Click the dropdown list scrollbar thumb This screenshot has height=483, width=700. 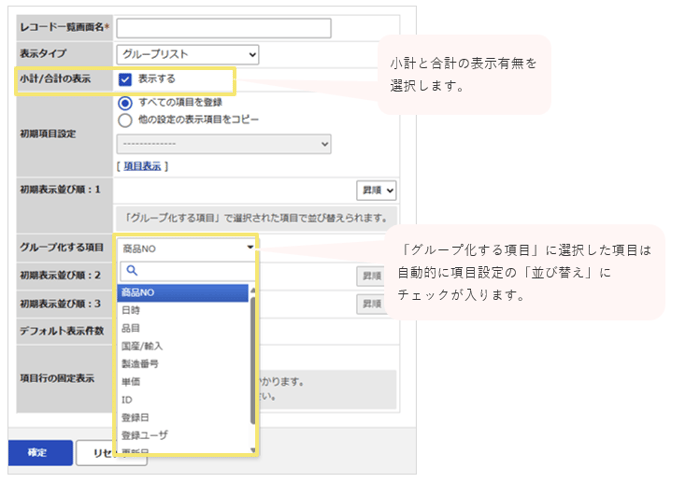coord(253,360)
